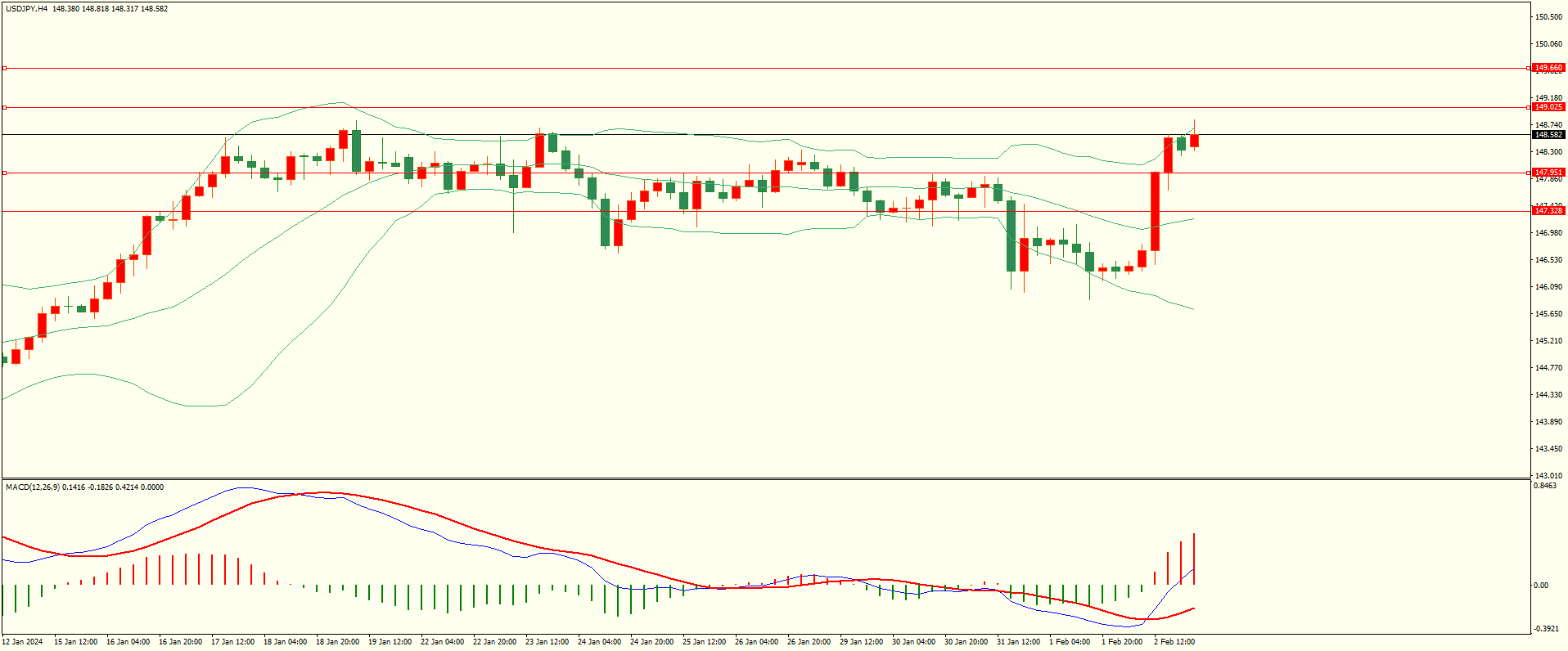This screenshot has height=651, width=1568.
Task: Click the 149.025 price level label
Action: (1548, 107)
